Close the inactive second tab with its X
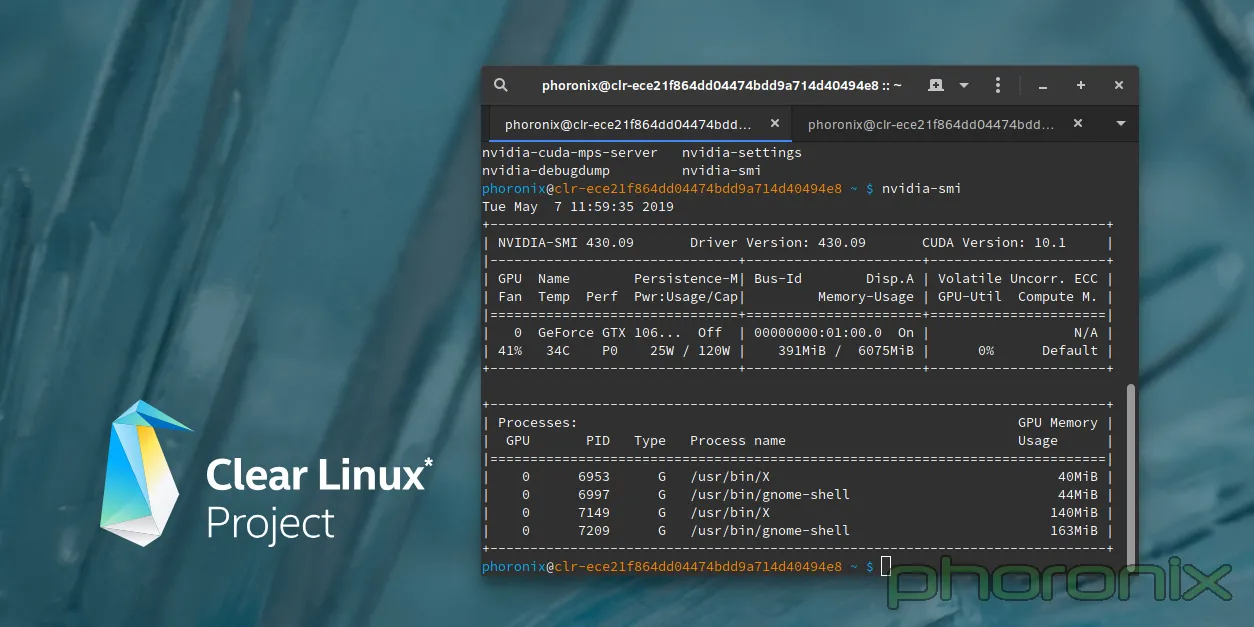1254x627 pixels. (x=1077, y=124)
